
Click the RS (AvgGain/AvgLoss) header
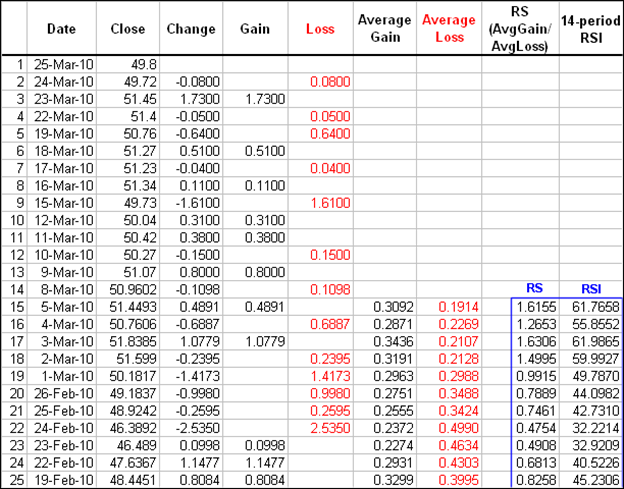(520, 29)
